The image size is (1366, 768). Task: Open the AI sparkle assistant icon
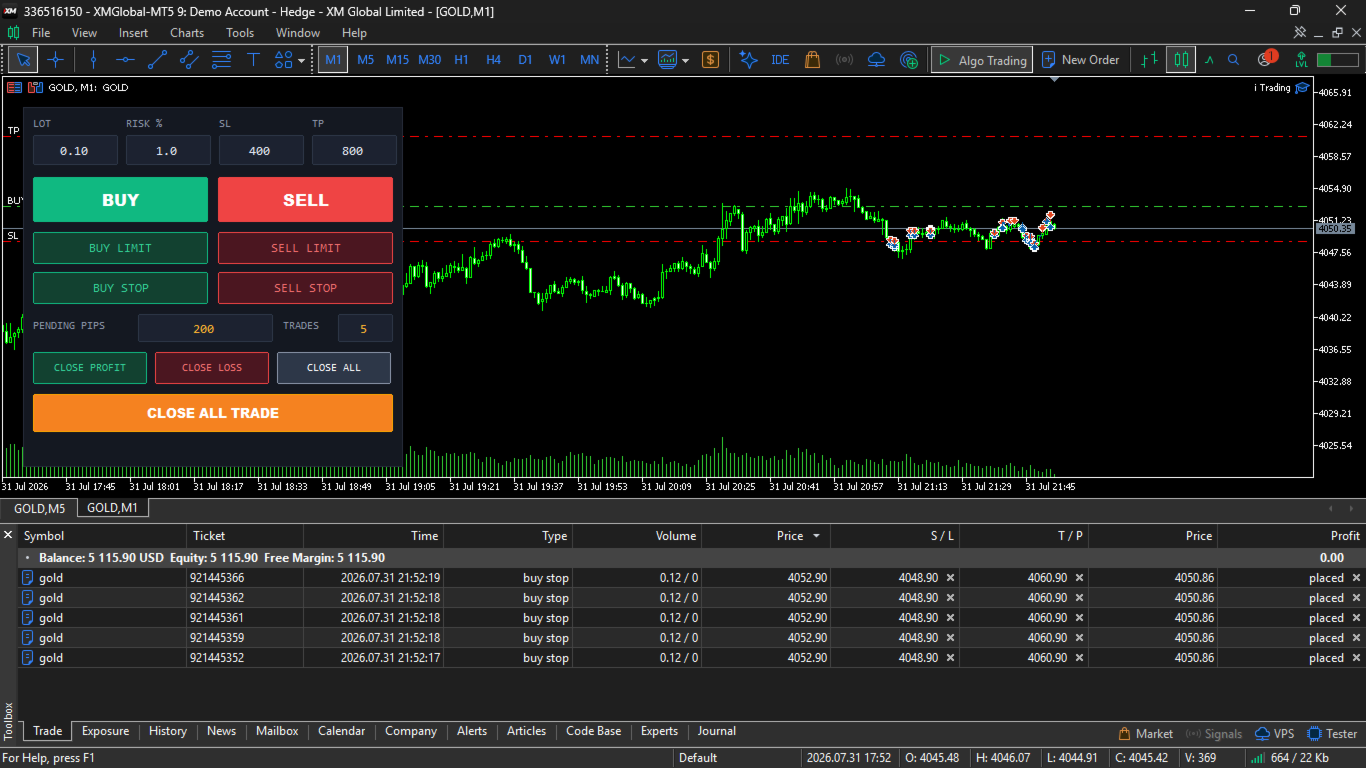pos(748,60)
